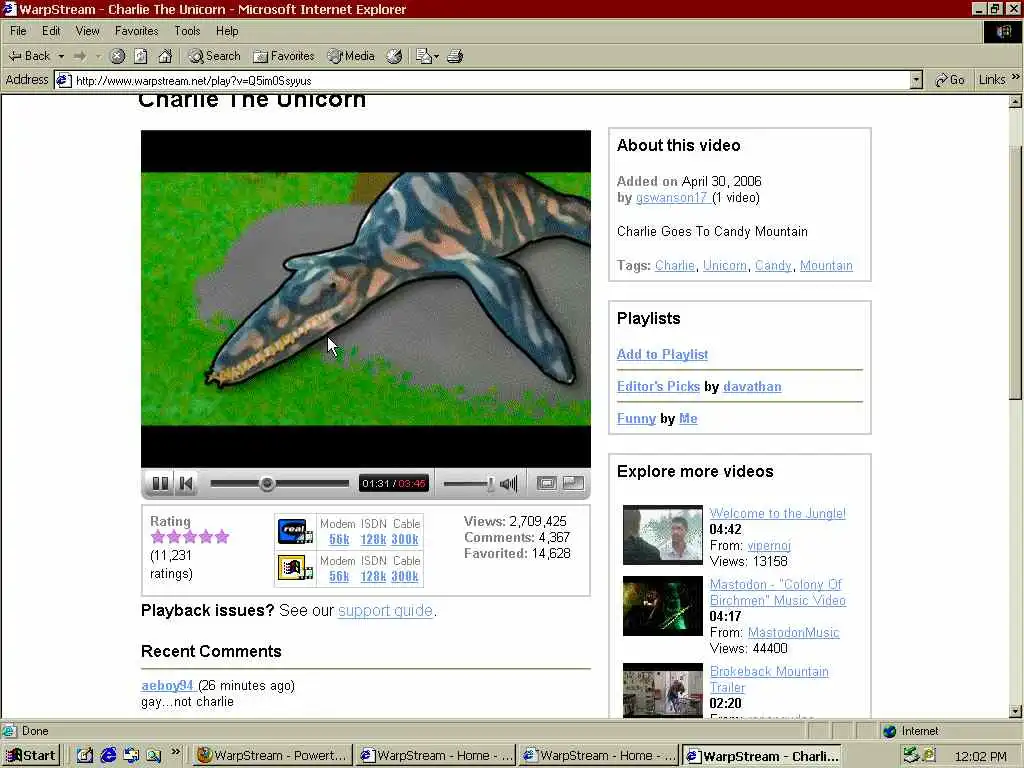The height and width of the screenshot is (768, 1024).
Task: Click the video seek slider handle
Action: (x=266, y=484)
